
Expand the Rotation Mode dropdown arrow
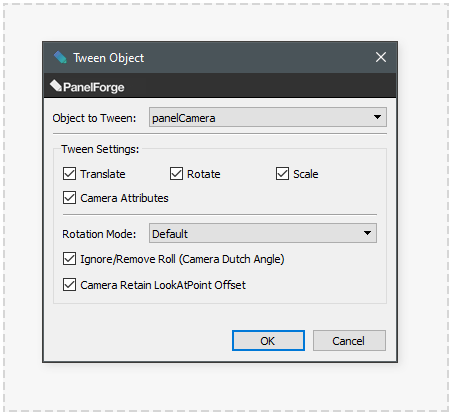pos(367,233)
